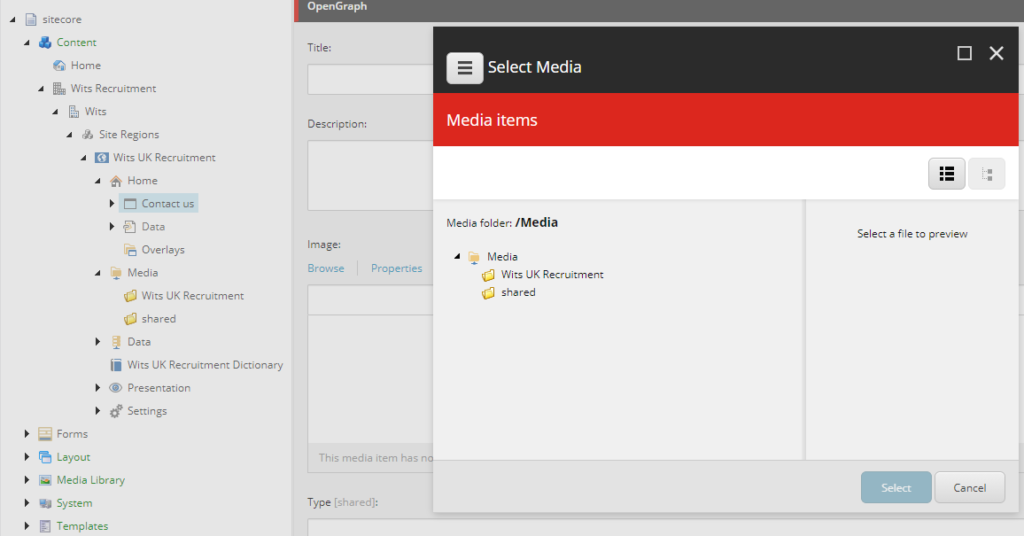Collapse Media node in dialog tree
1024x536 pixels.
(457, 257)
